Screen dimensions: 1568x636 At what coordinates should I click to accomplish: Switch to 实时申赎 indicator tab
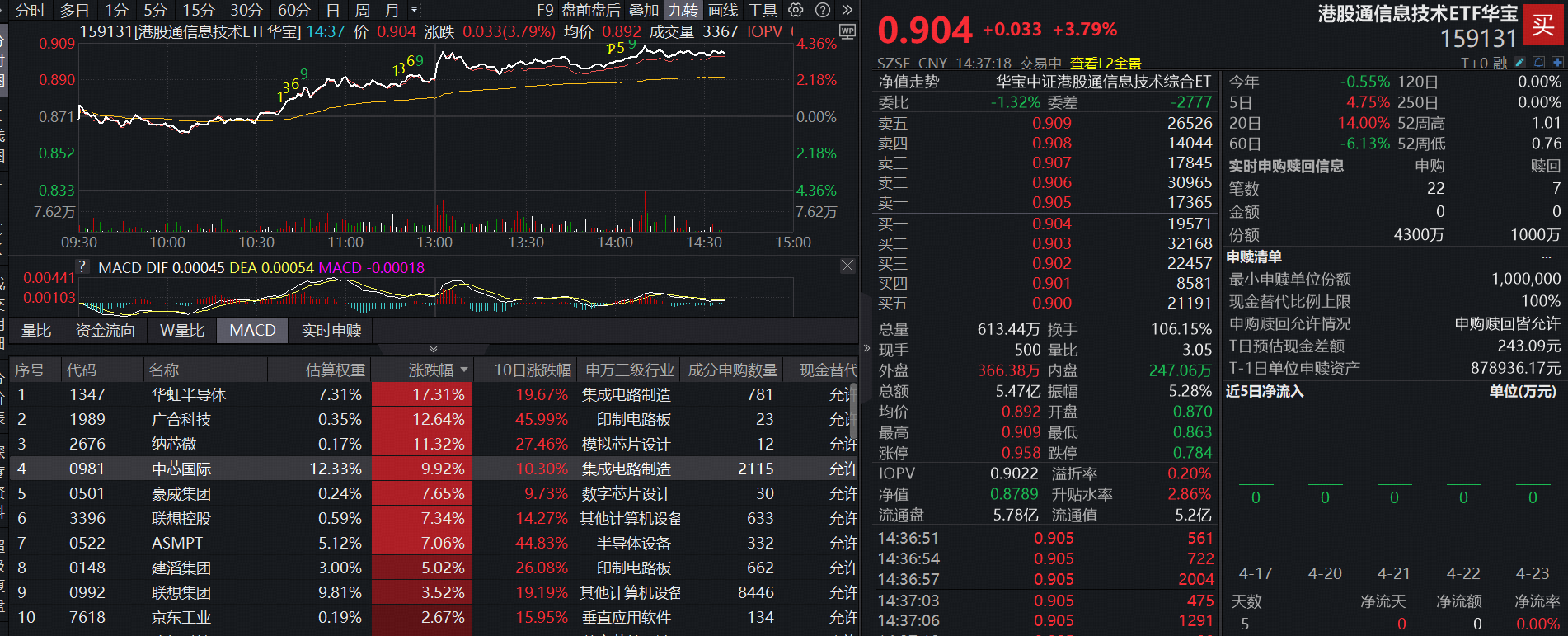point(331,330)
